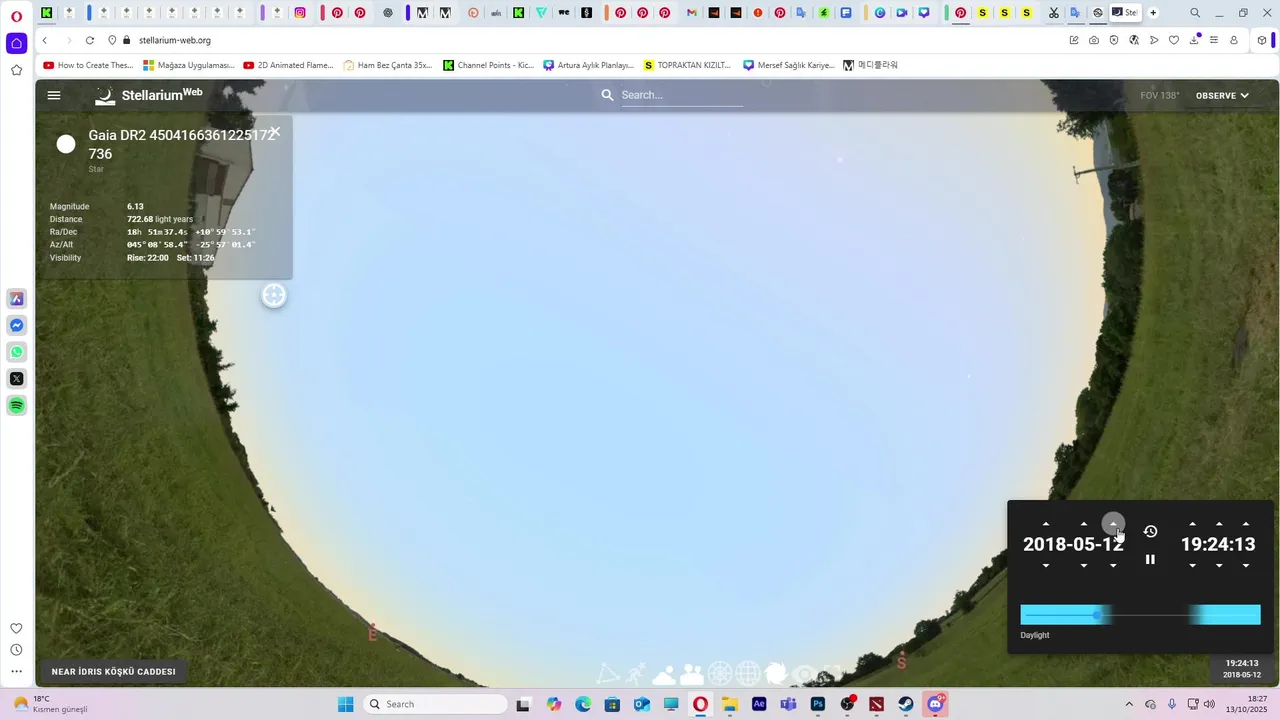Toggle constellation lines in bottom toolbar
This screenshot has height=720, width=1280.
608,674
